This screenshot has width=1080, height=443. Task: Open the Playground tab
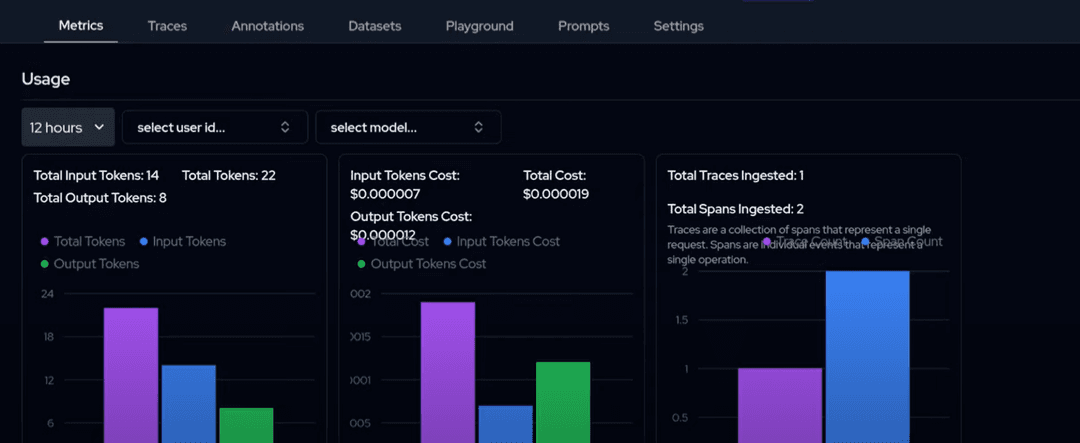[x=479, y=26]
